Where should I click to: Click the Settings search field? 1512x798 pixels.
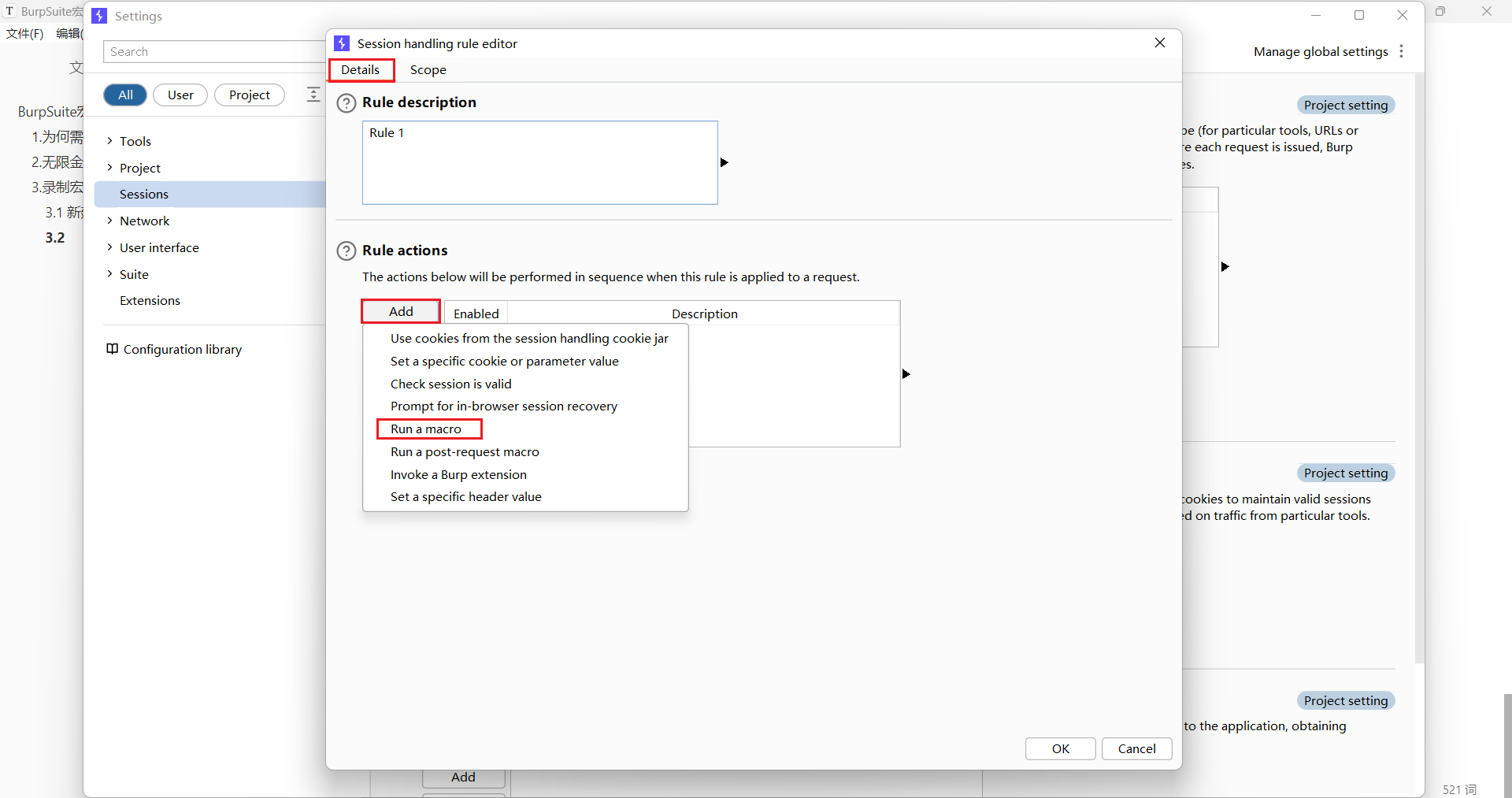click(214, 52)
